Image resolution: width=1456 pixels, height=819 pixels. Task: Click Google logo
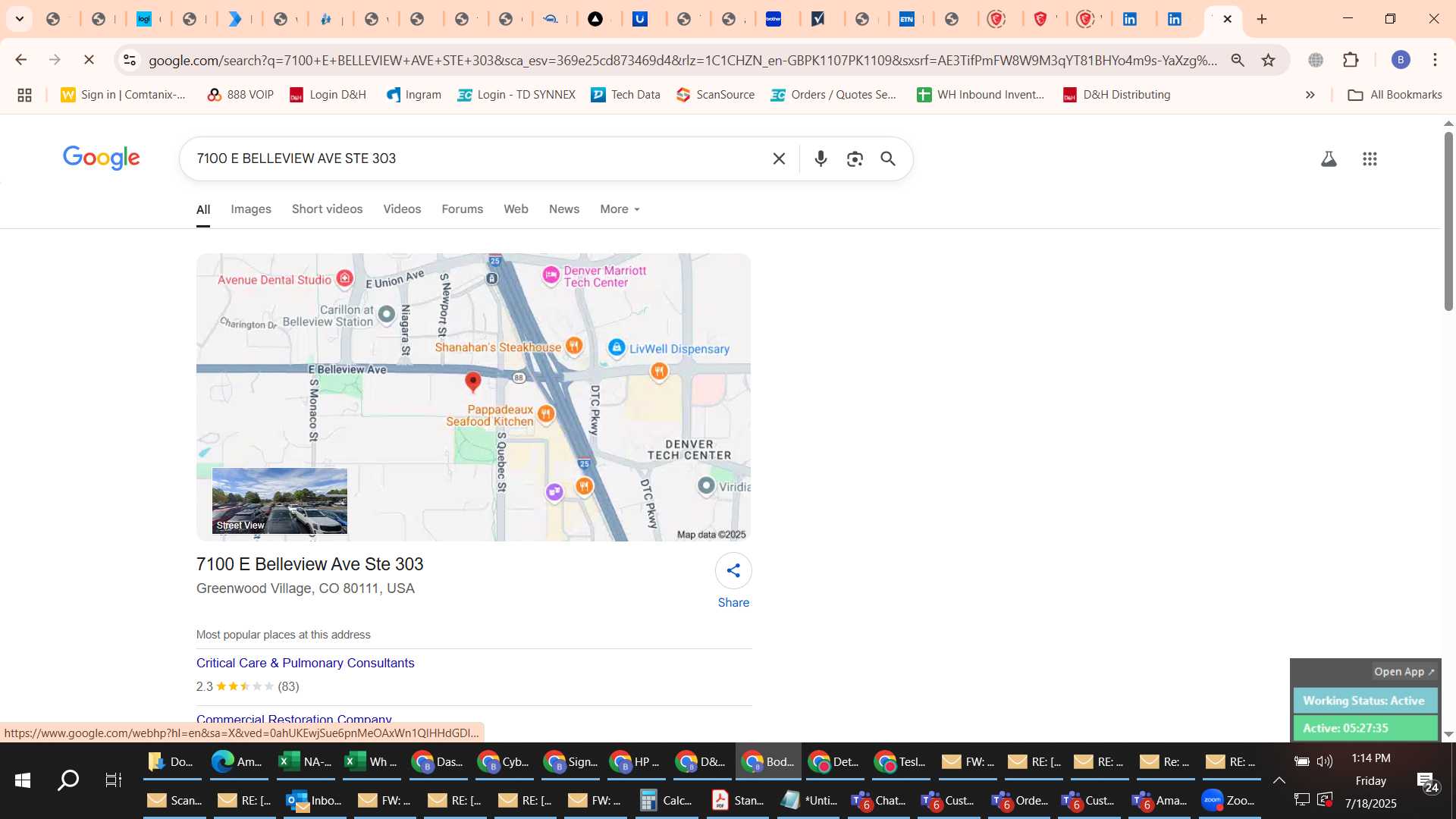click(x=101, y=158)
